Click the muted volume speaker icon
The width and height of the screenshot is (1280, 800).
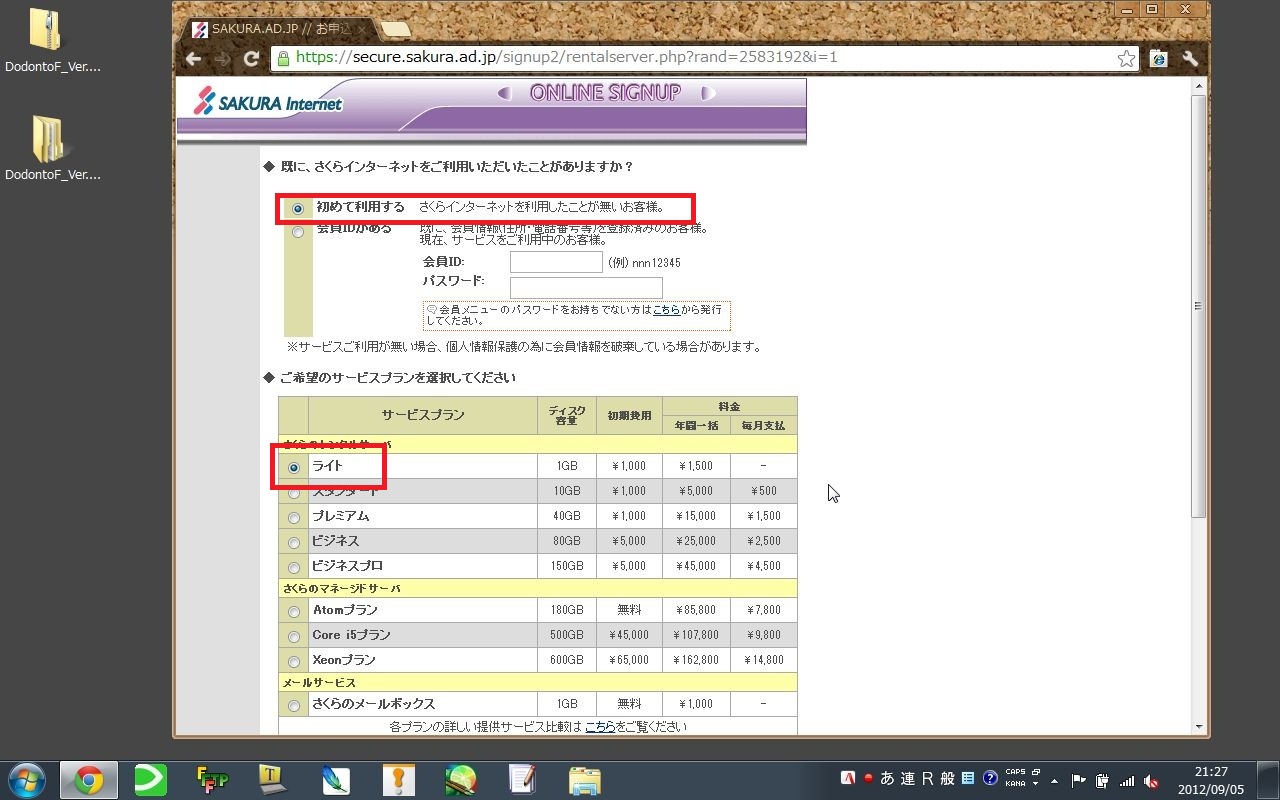1151,780
